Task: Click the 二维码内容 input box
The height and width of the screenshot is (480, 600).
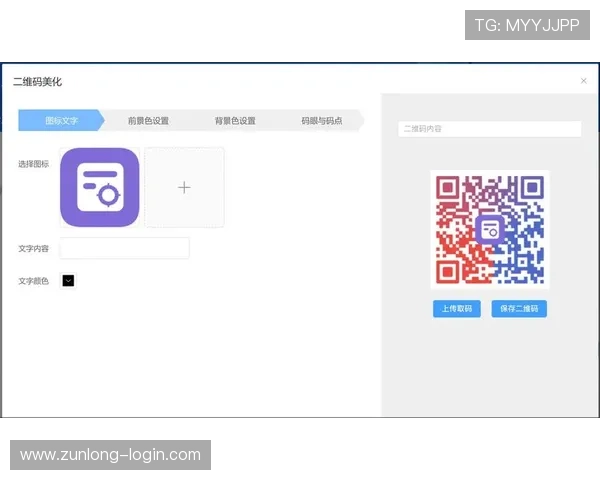Action: click(x=489, y=129)
